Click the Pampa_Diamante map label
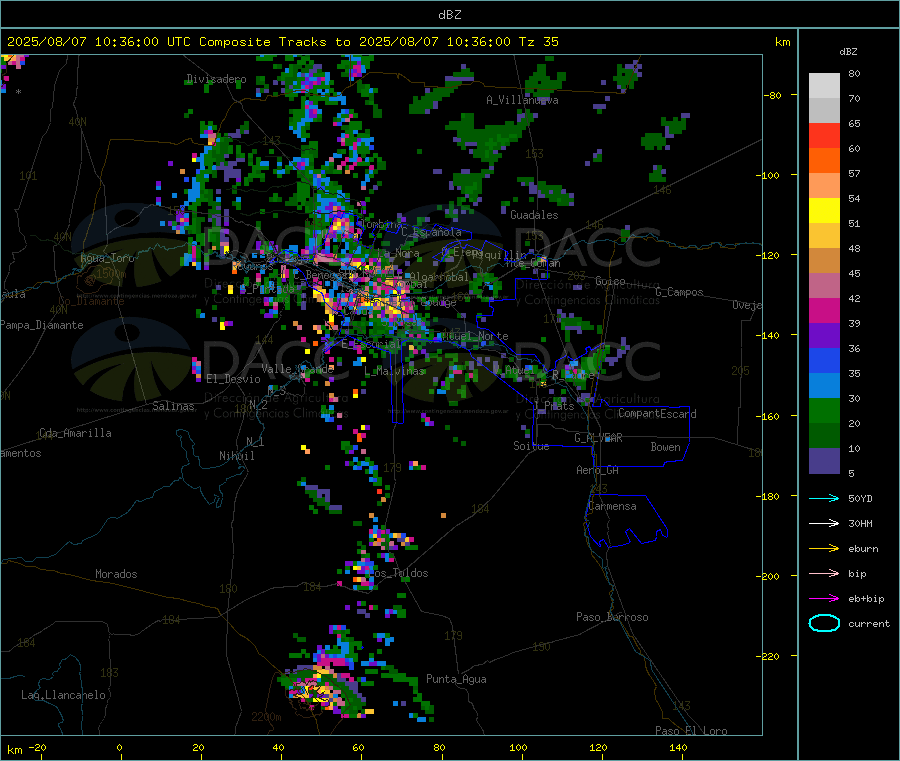The width and height of the screenshot is (900, 761). tap(42, 325)
